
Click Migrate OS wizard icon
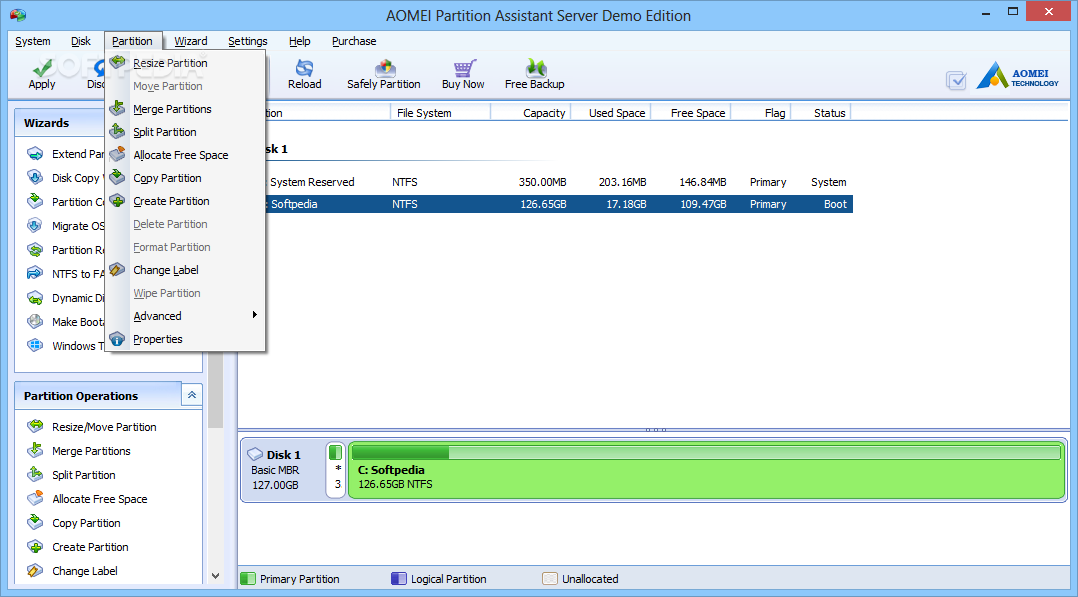coord(35,226)
